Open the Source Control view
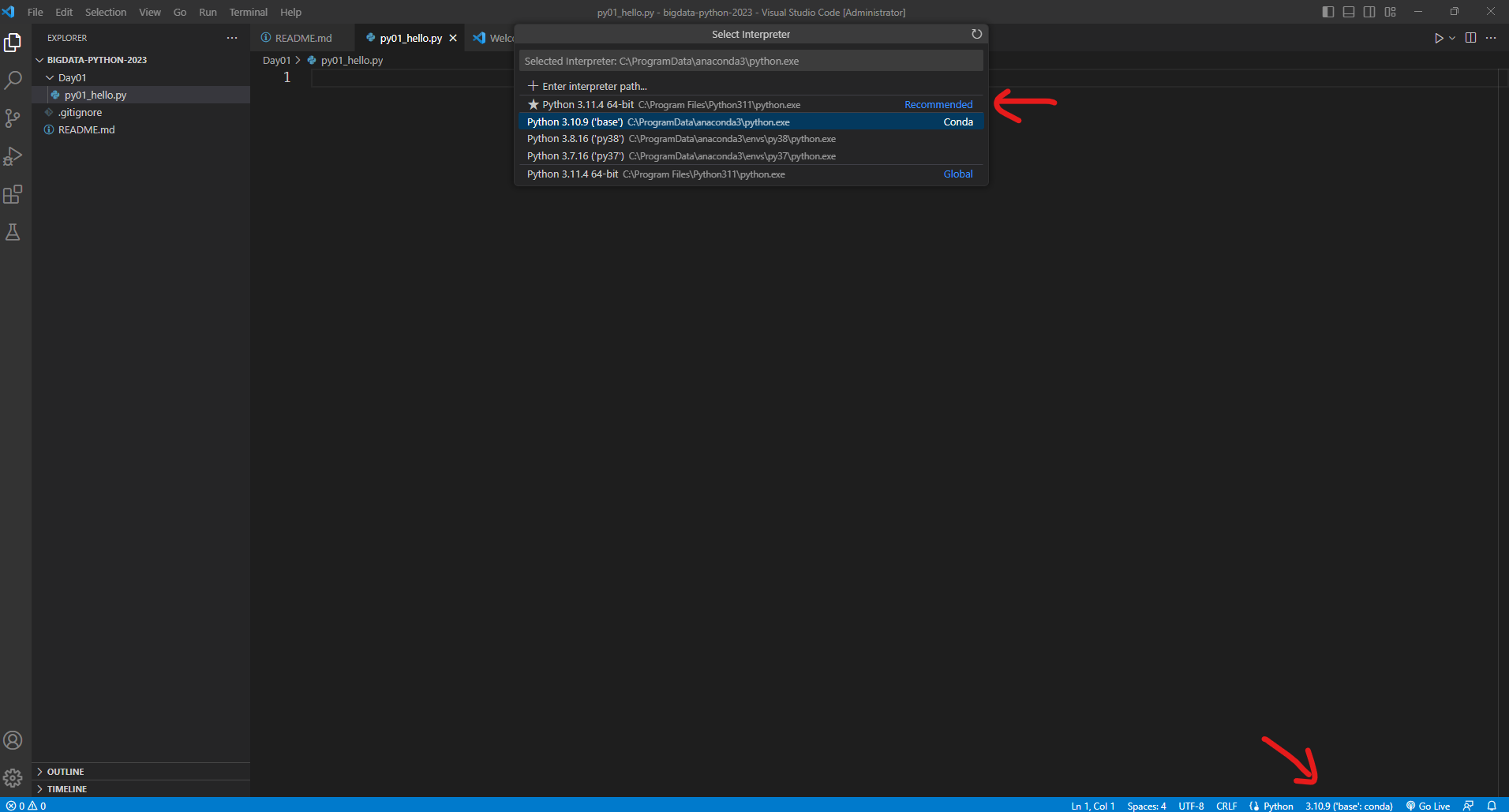The image size is (1509, 812). 13,118
